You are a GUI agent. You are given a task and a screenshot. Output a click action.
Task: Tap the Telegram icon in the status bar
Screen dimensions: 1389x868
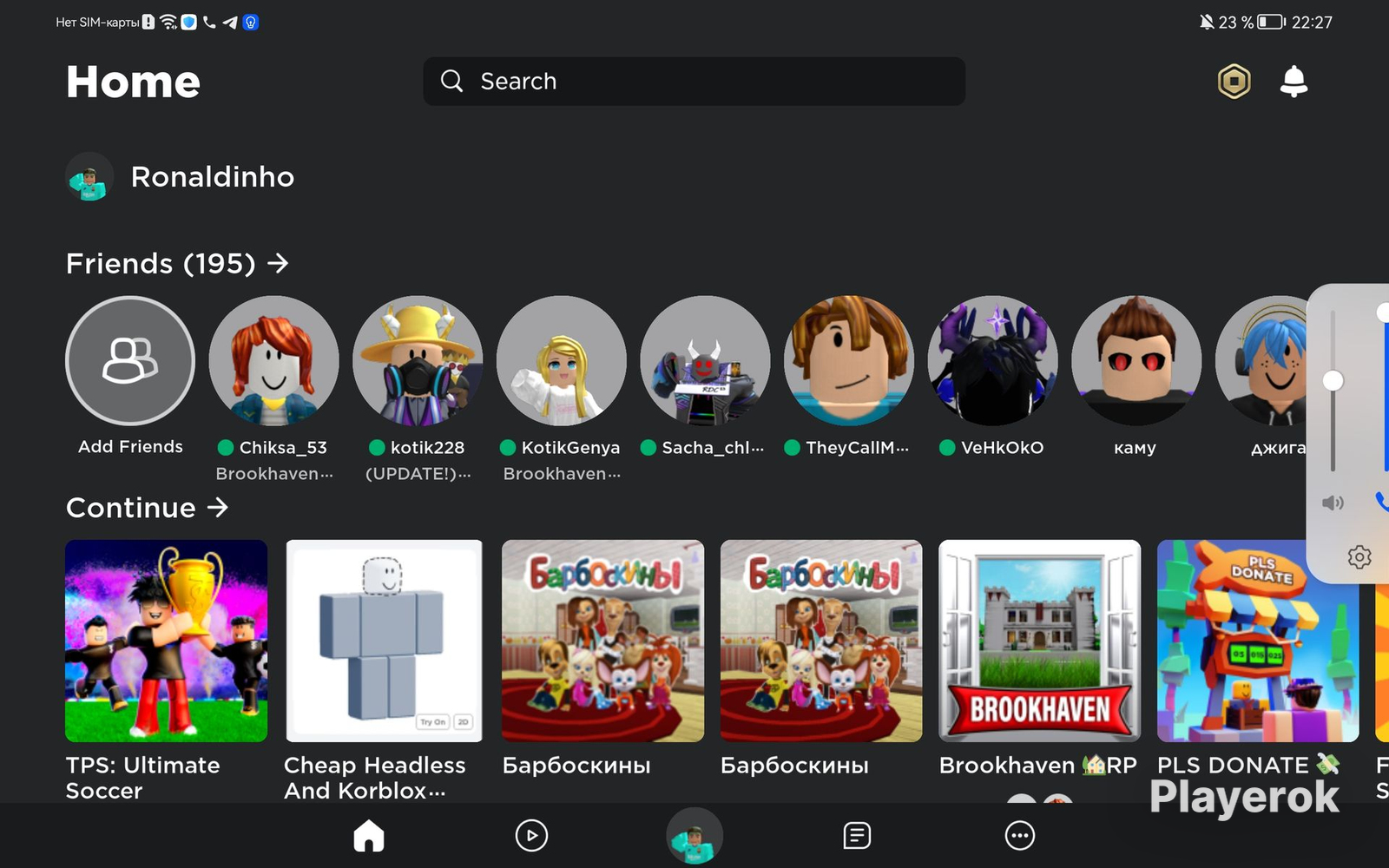230,22
